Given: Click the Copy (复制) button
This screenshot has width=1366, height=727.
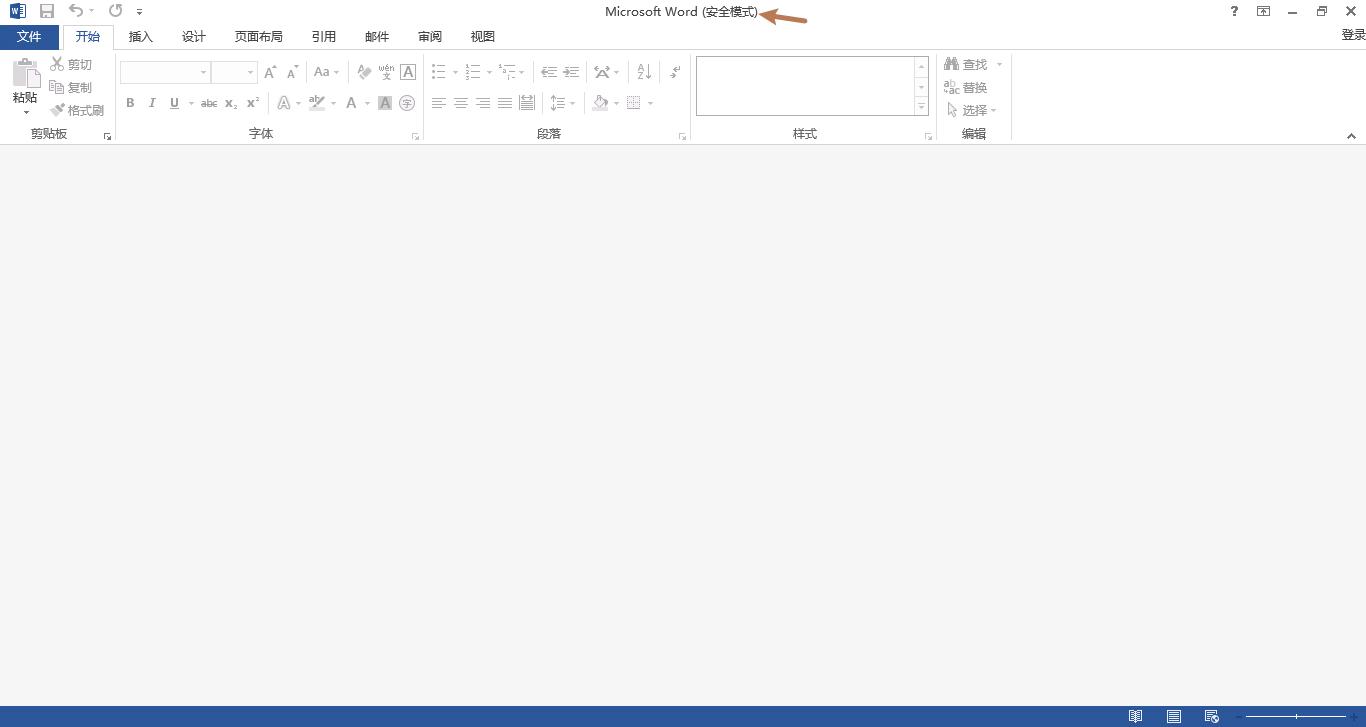Looking at the screenshot, I should coord(71,88).
